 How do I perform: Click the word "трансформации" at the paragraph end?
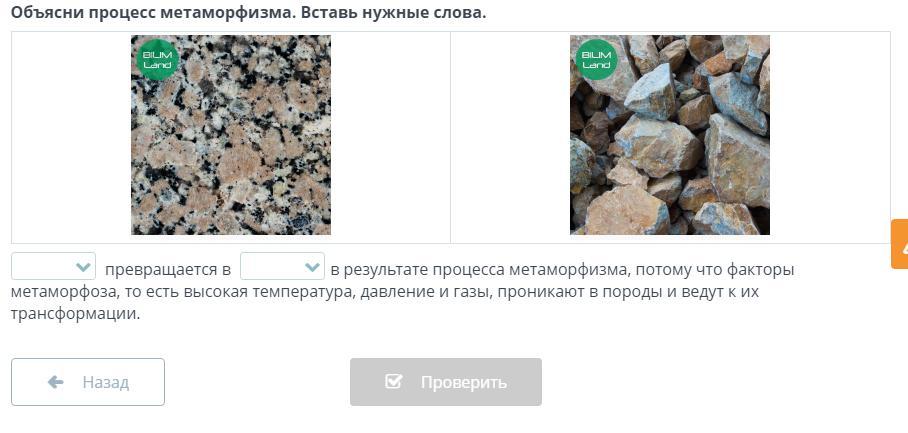point(75,315)
